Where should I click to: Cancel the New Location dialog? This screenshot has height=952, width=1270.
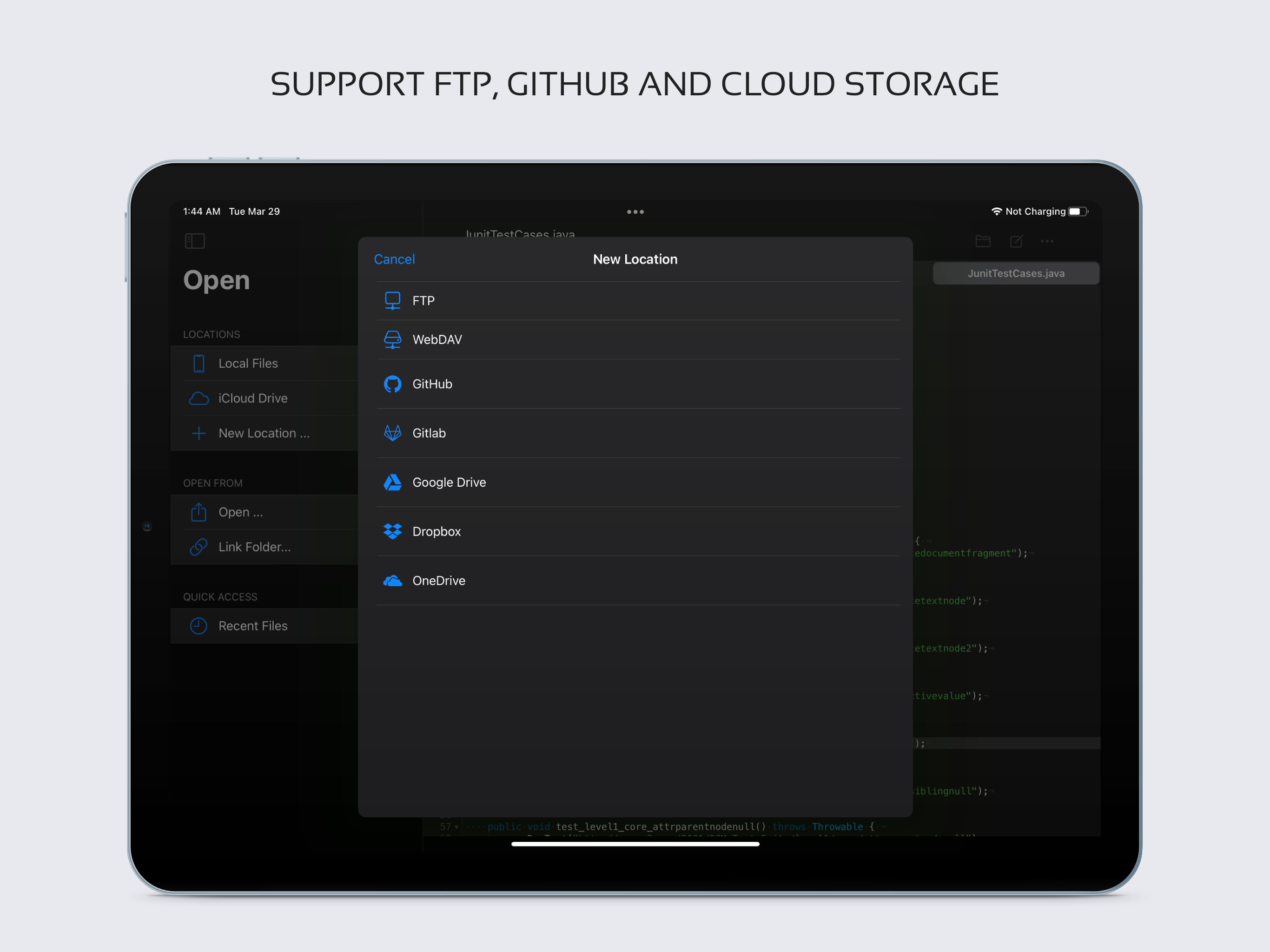click(394, 259)
